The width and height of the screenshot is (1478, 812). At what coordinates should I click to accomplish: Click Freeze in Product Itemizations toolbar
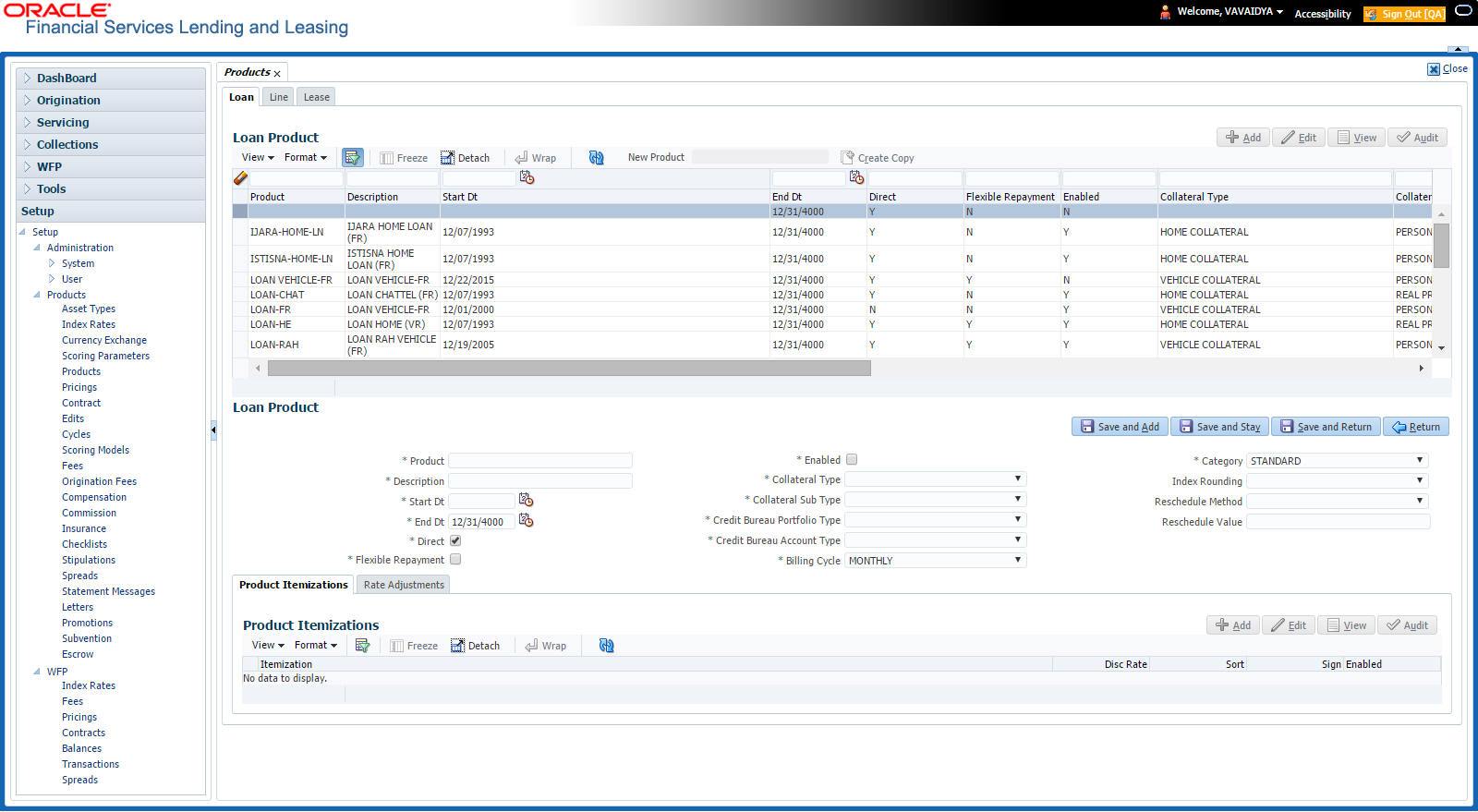[x=414, y=646]
